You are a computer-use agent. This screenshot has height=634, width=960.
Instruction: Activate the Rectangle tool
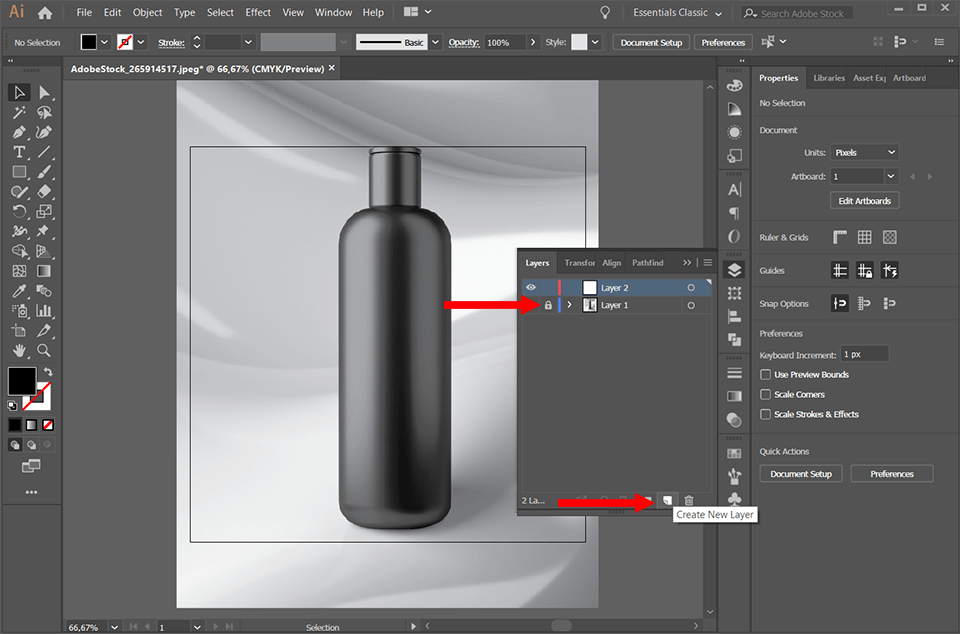coord(18,171)
